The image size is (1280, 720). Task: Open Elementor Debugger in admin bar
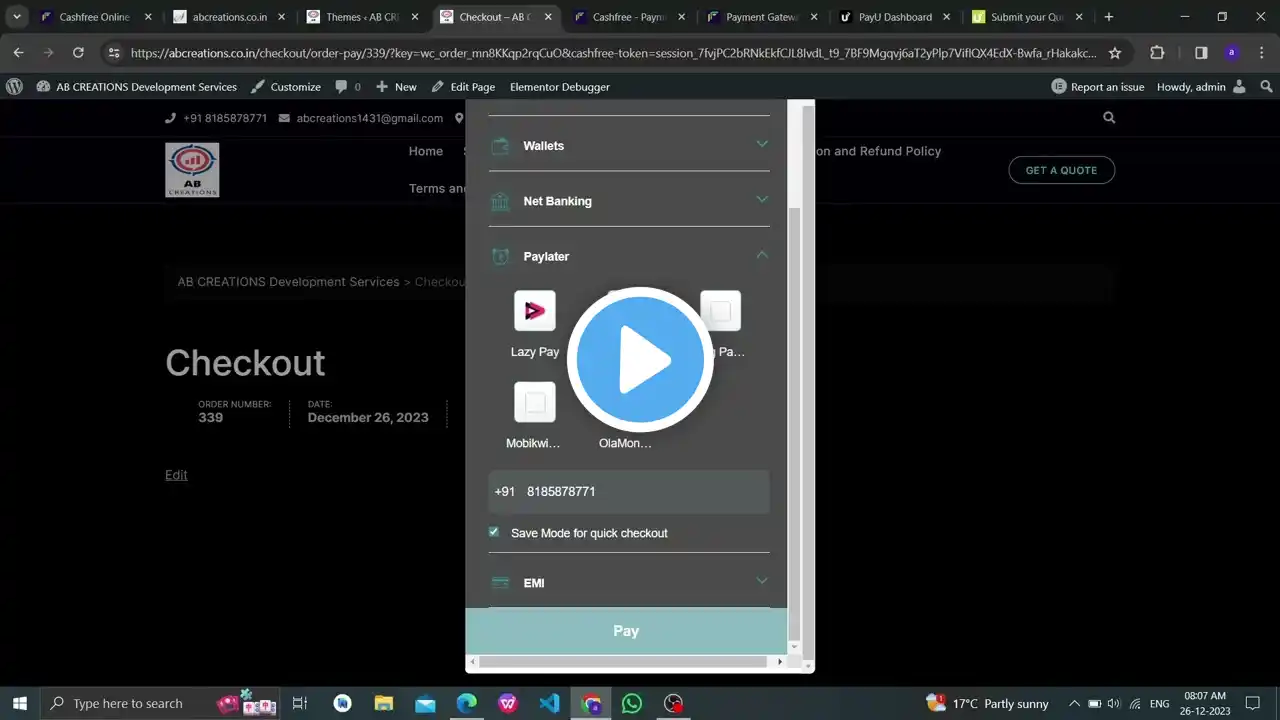pyautogui.click(x=560, y=87)
